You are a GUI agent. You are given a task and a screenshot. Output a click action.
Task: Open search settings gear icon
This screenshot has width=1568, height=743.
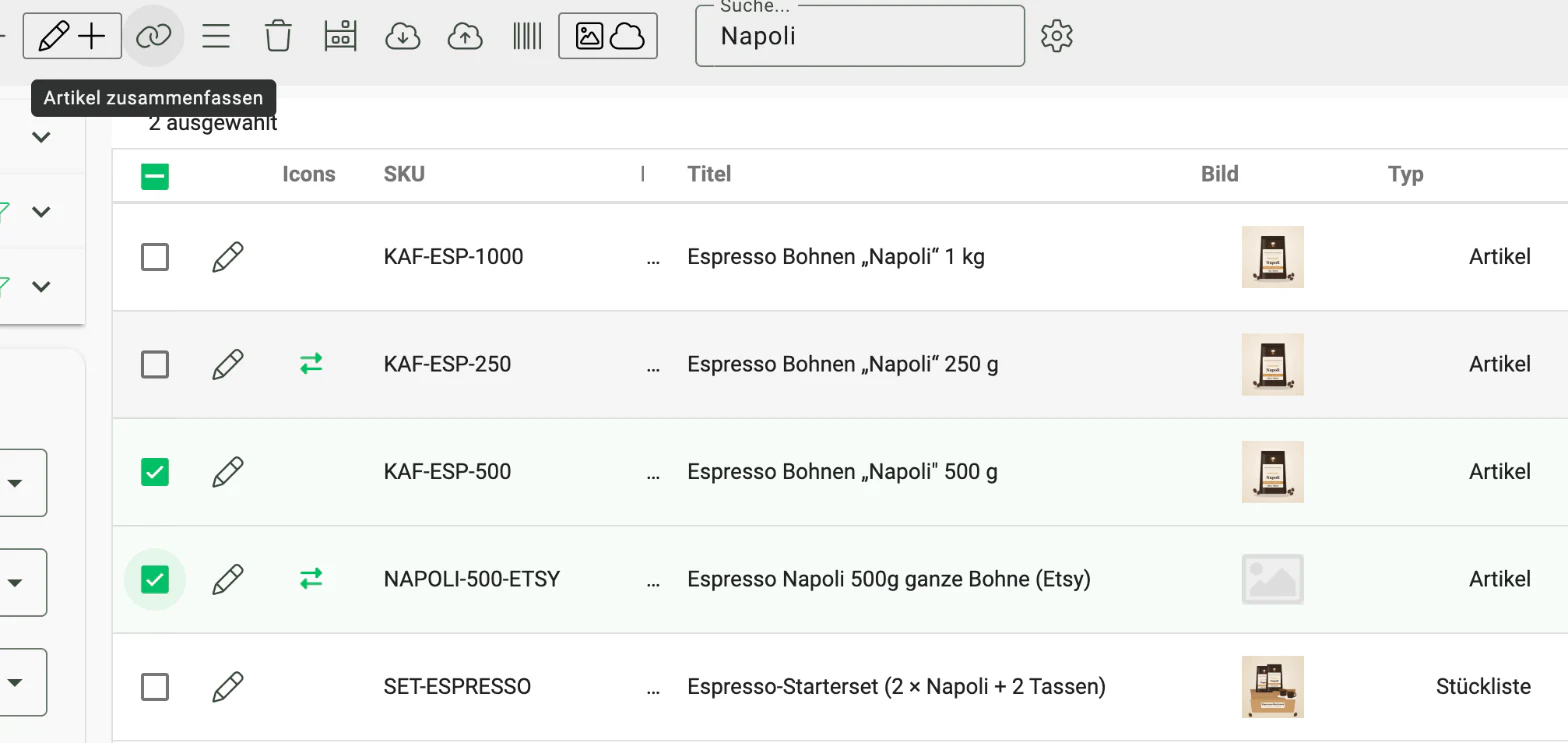coord(1056,37)
